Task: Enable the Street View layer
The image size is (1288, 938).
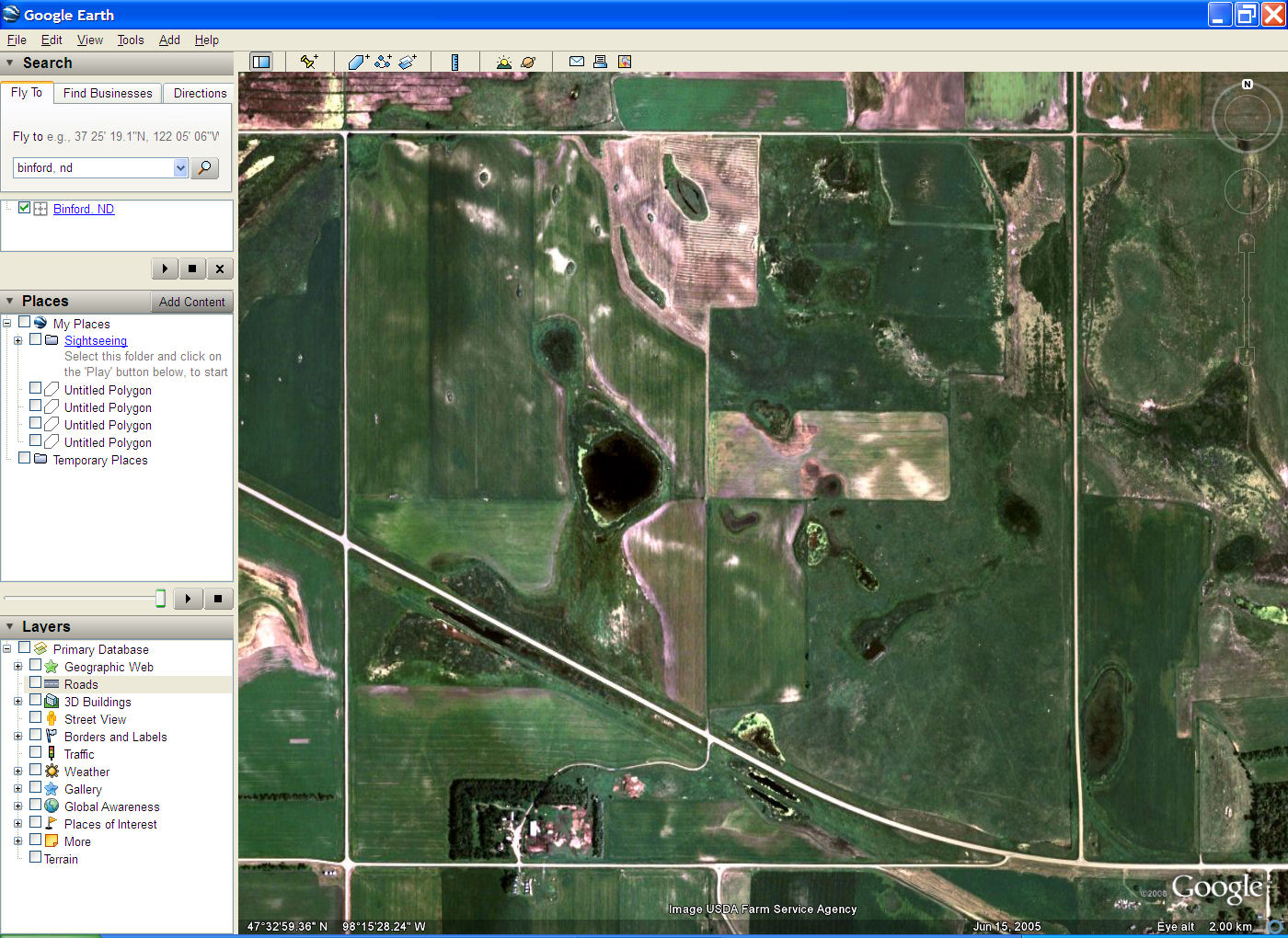Action: [36, 718]
